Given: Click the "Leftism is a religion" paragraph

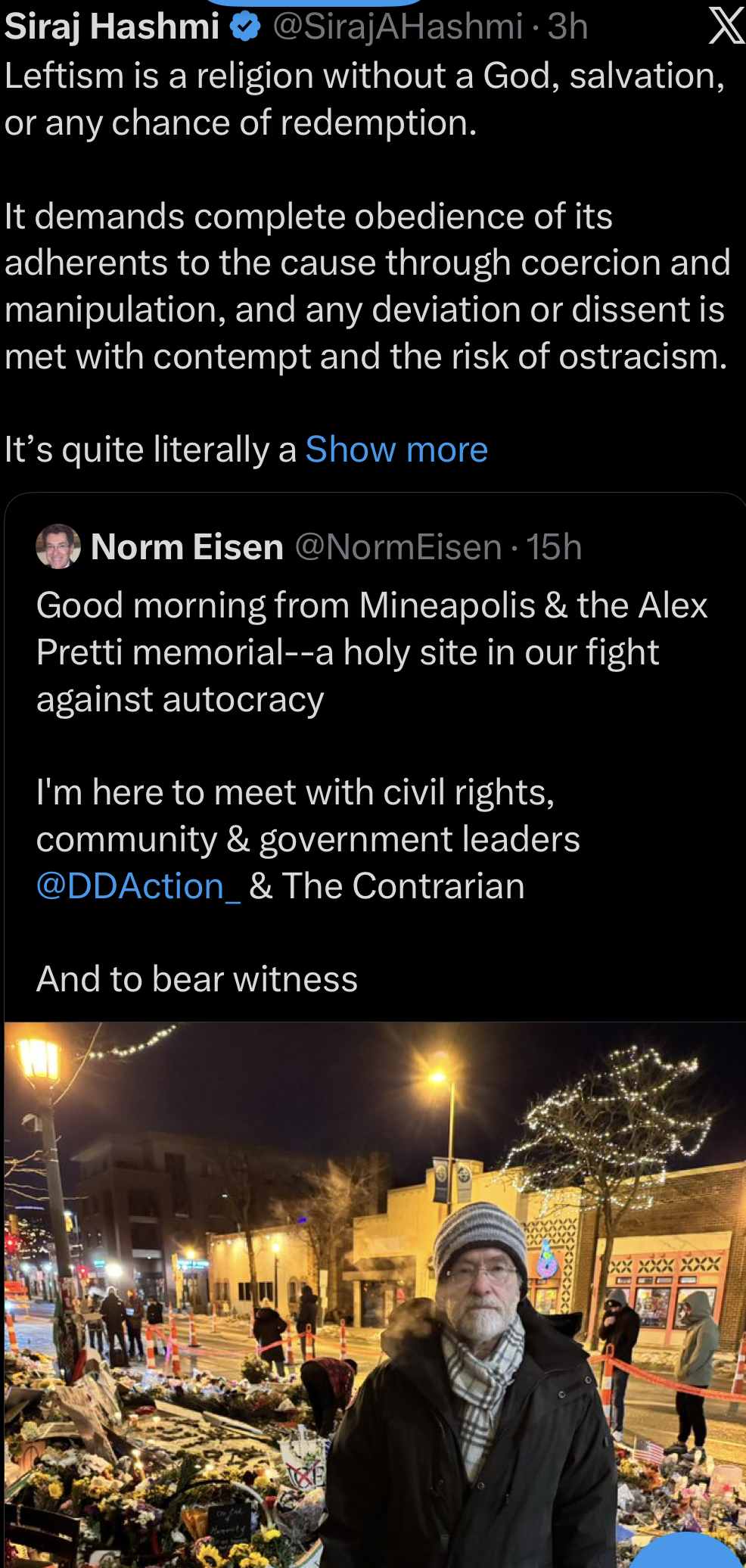Looking at the screenshot, I should pyautogui.click(x=363, y=99).
